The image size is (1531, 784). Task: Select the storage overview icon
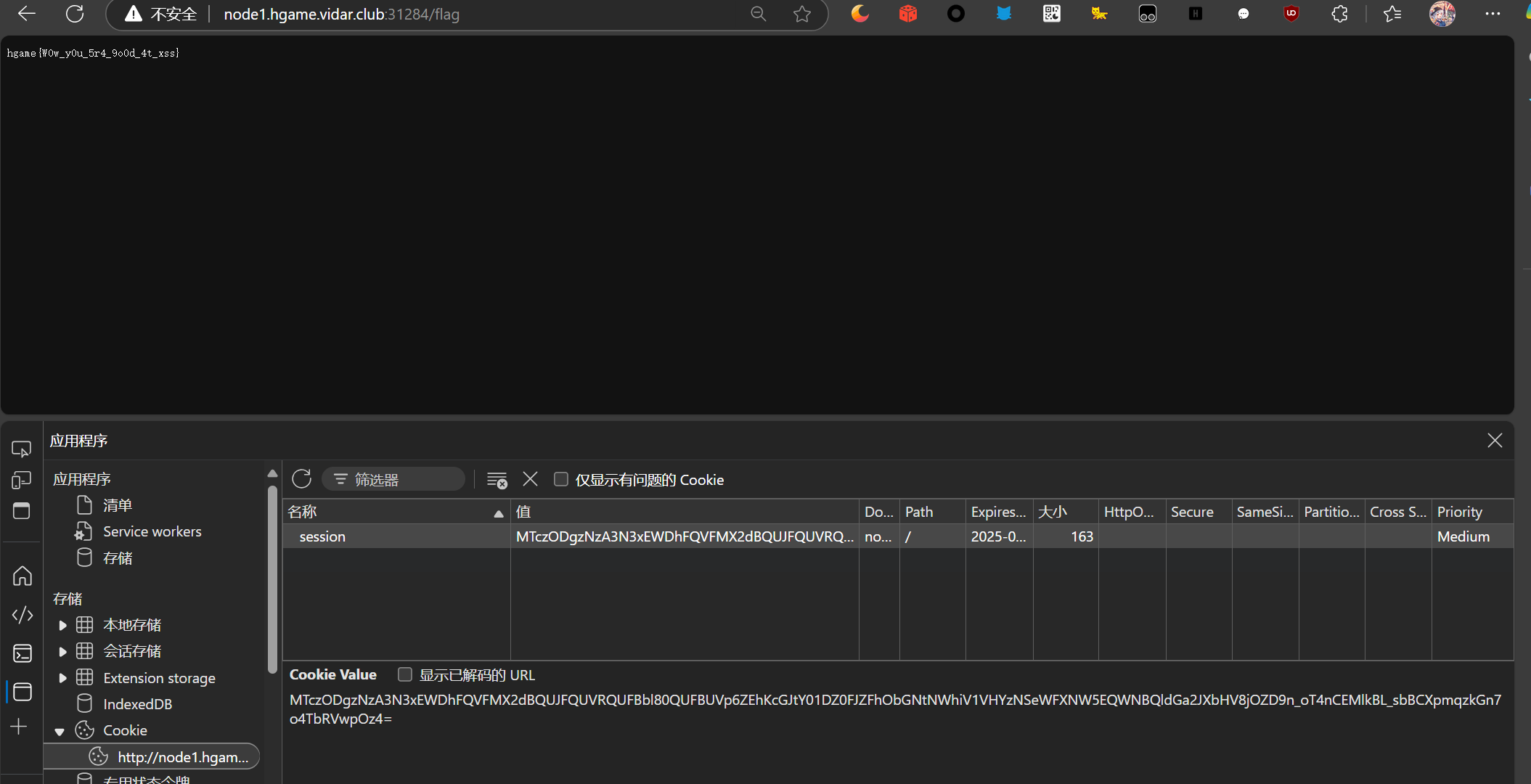[85, 558]
